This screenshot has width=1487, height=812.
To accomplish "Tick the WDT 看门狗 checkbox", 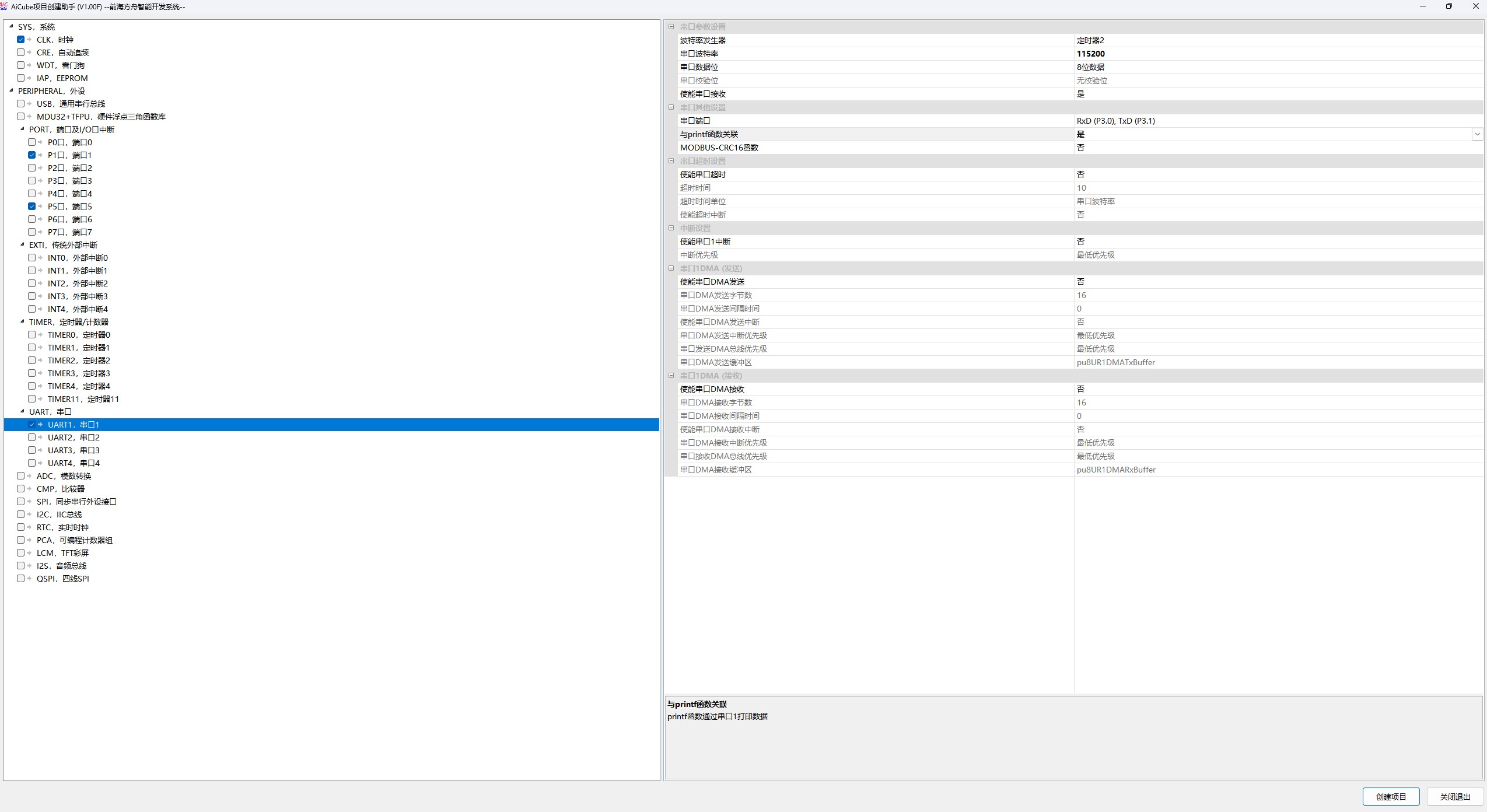I will tap(21, 65).
